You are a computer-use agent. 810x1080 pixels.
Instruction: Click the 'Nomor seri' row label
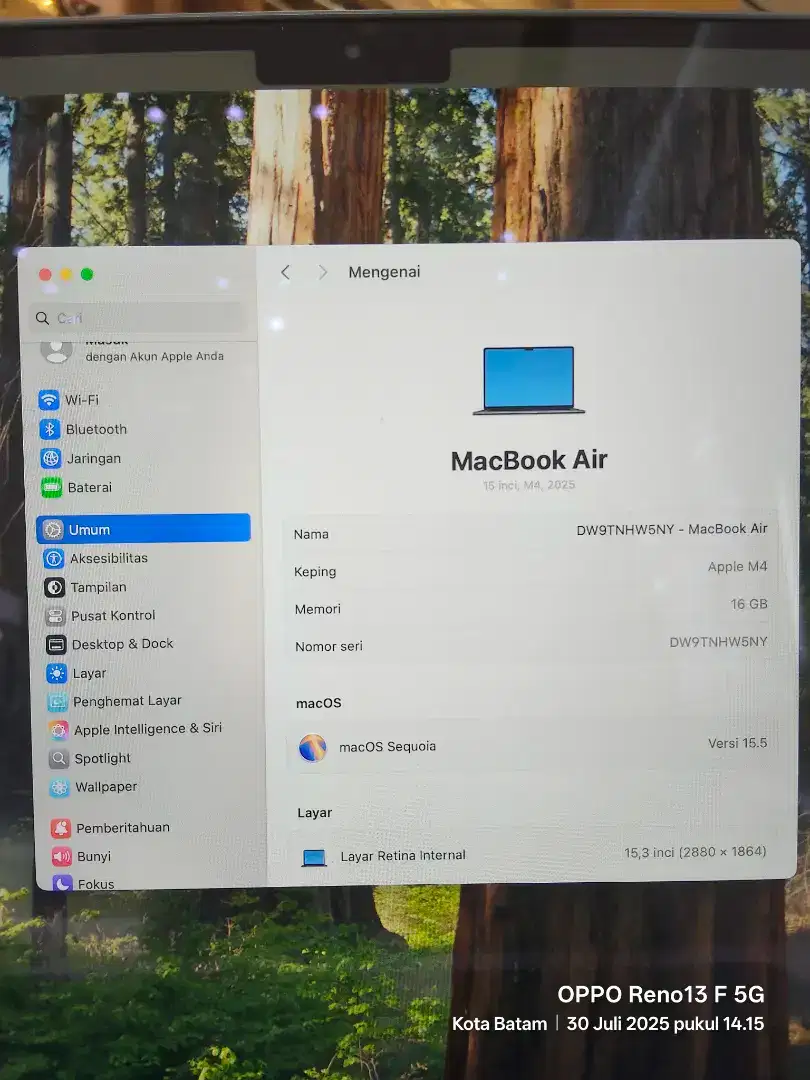point(329,646)
